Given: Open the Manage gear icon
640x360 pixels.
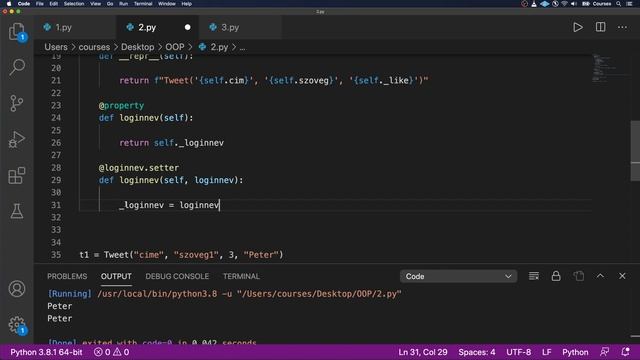Looking at the screenshot, I should 17,324.
